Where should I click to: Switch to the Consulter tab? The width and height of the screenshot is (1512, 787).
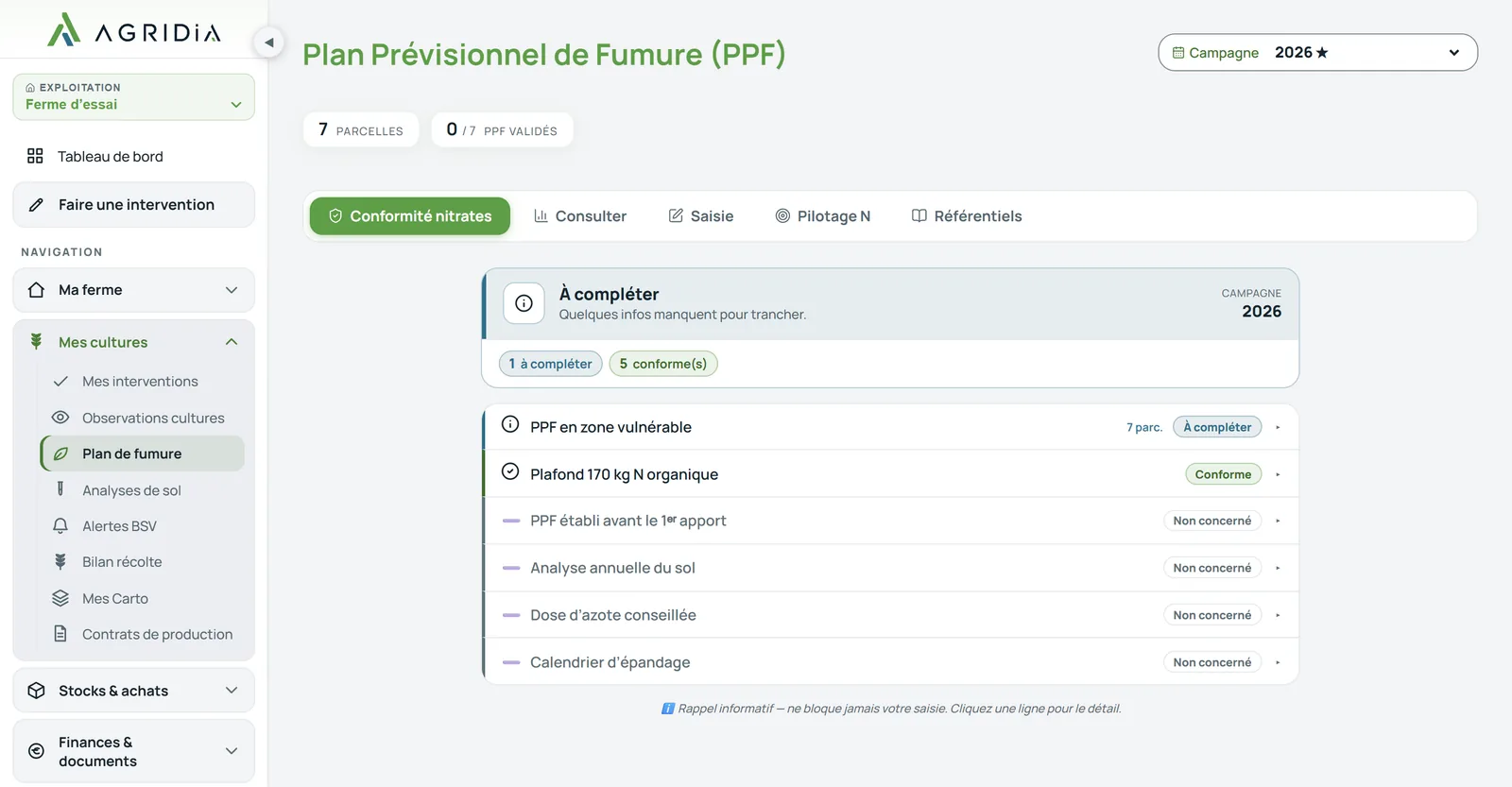(x=580, y=216)
